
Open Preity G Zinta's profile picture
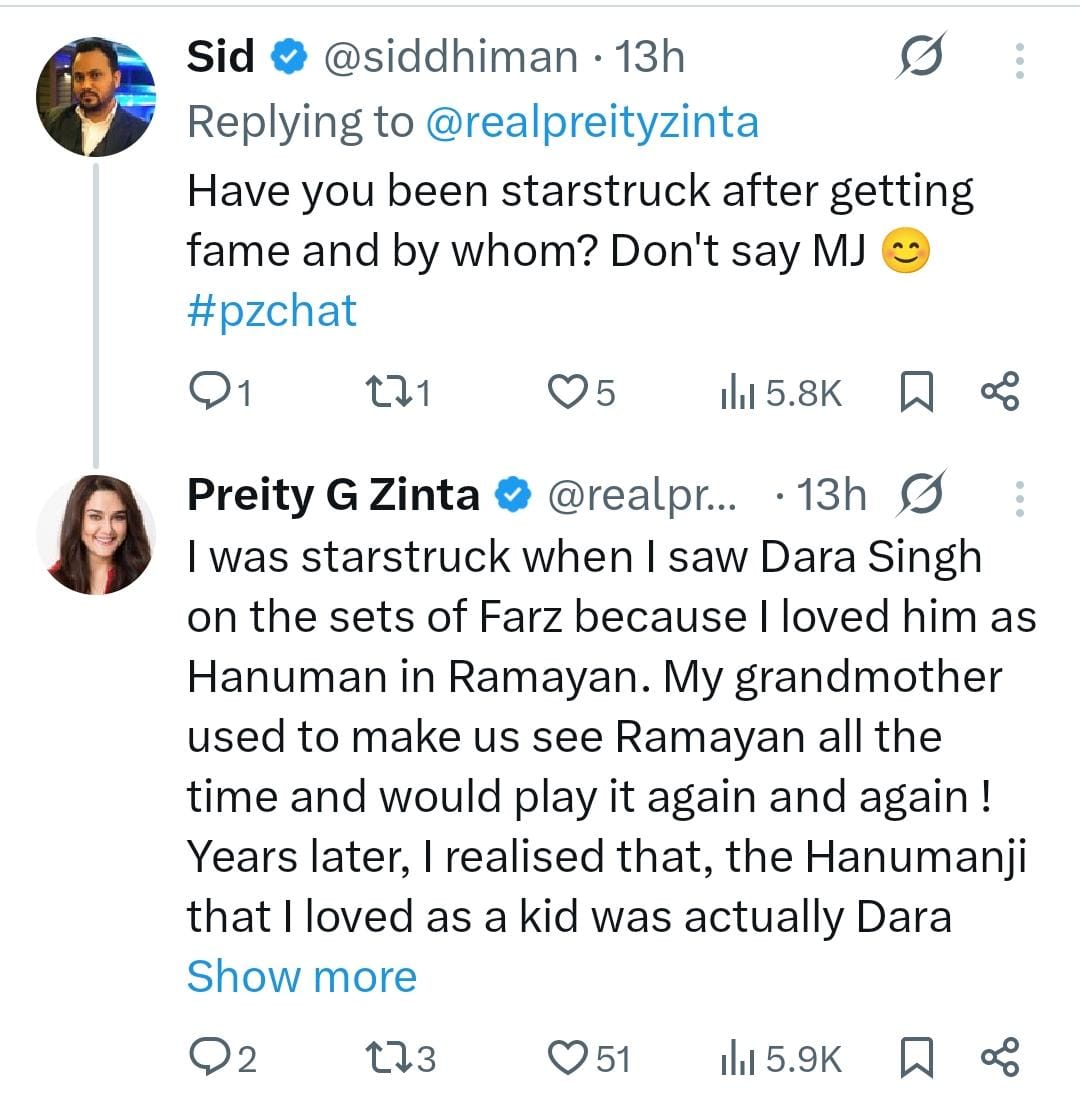point(96,534)
